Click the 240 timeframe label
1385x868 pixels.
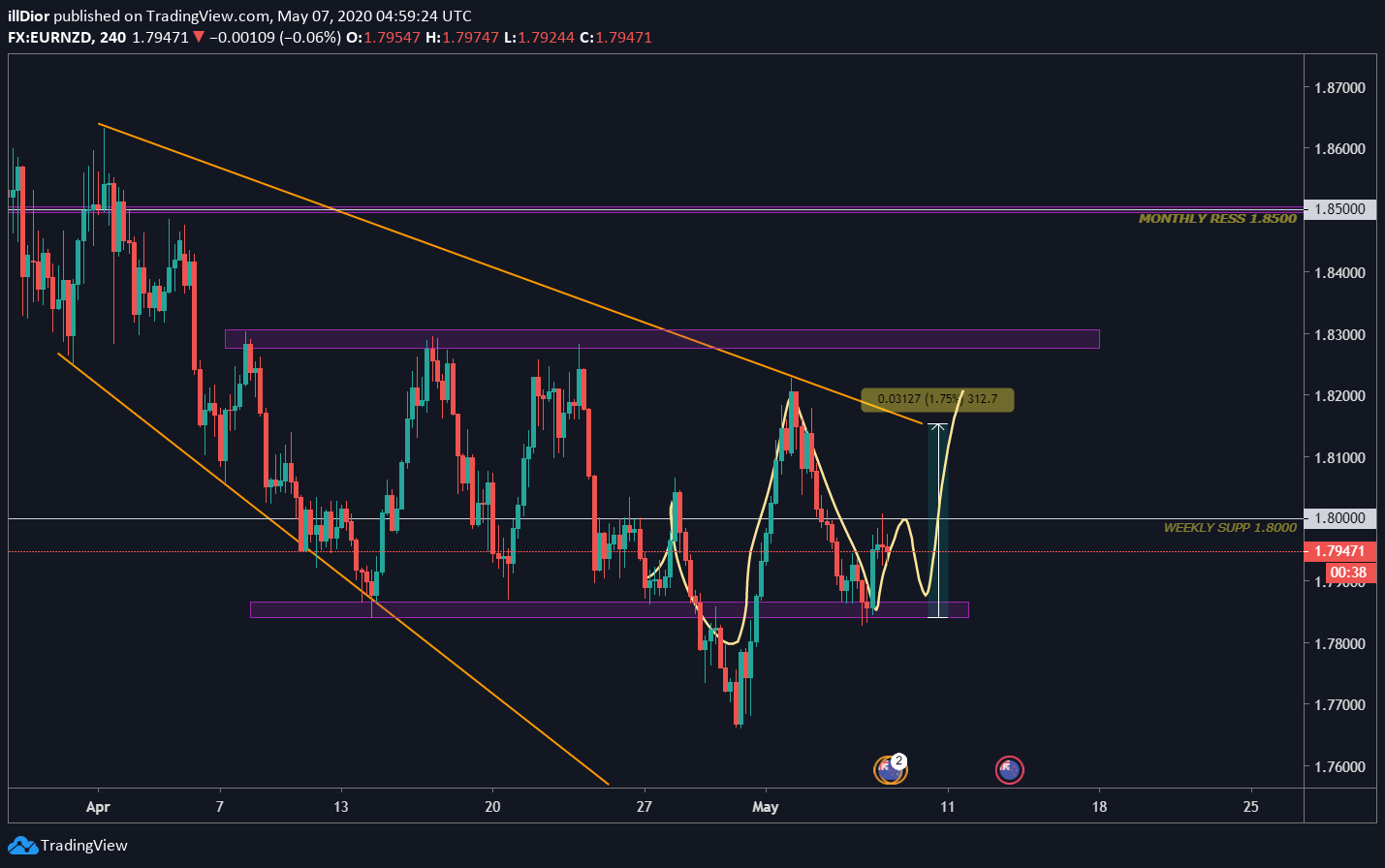click(112, 38)
